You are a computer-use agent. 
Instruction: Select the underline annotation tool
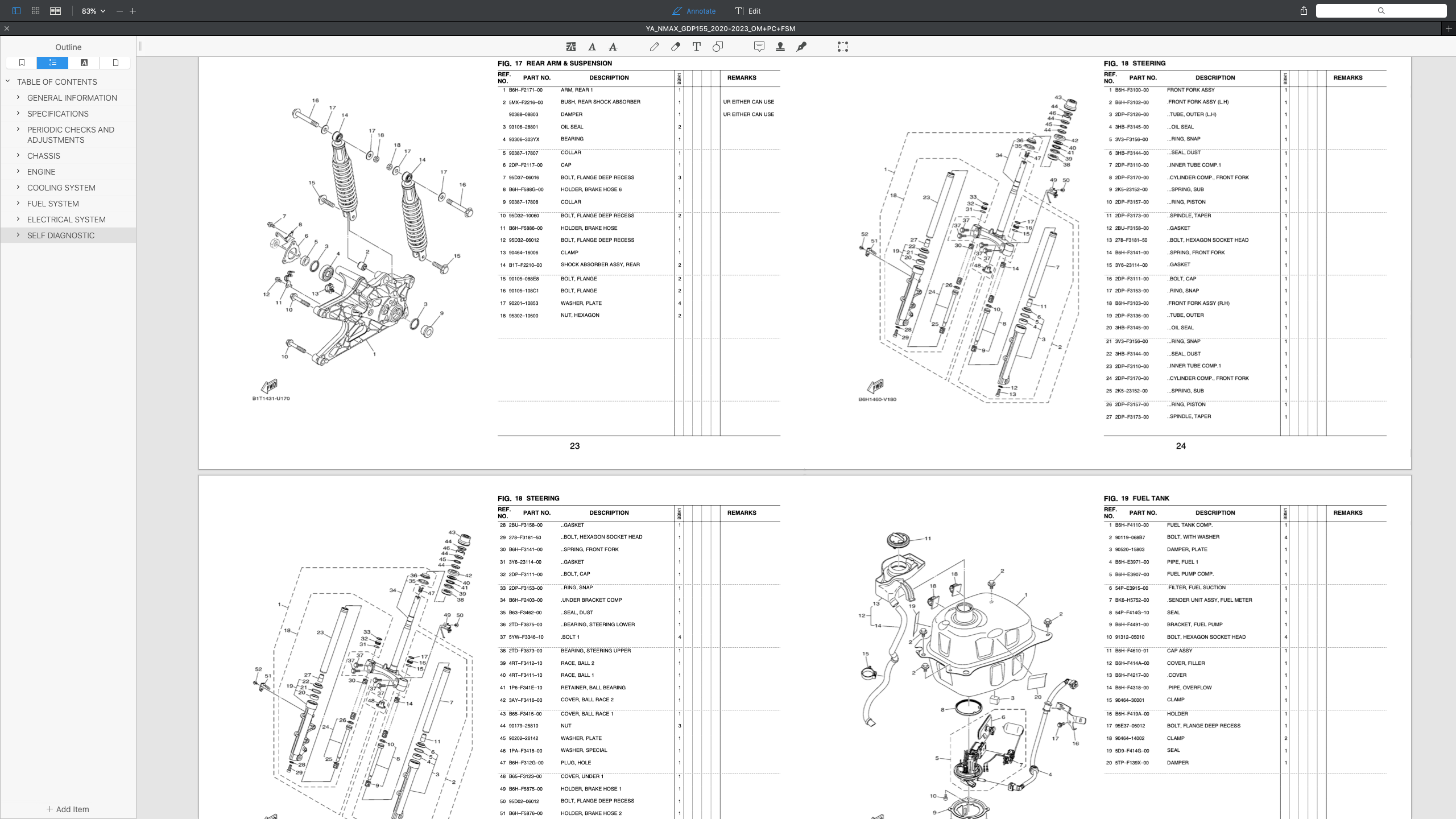tap(592, 47)
